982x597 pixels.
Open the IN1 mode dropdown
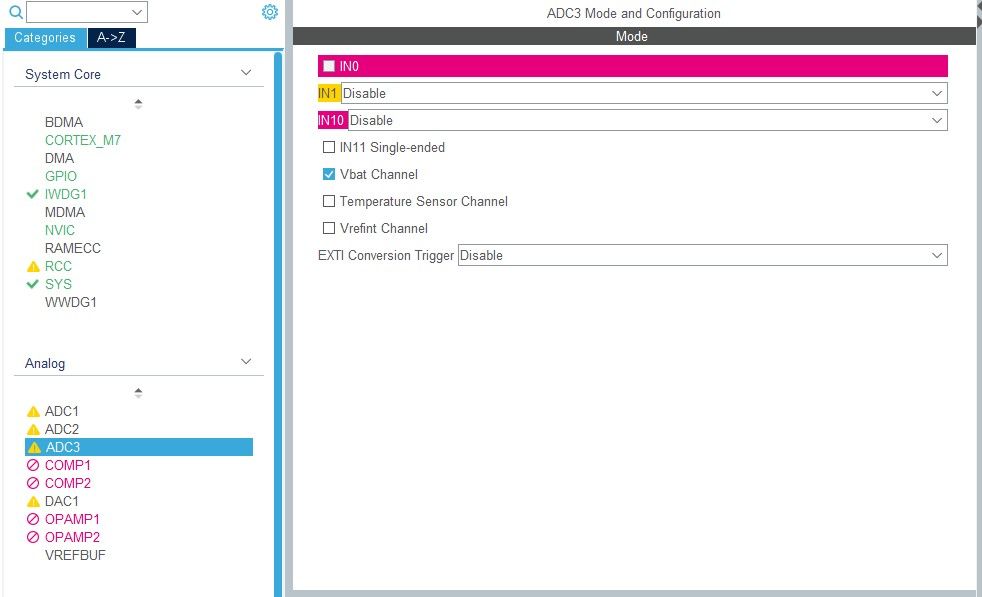(644, 93)
